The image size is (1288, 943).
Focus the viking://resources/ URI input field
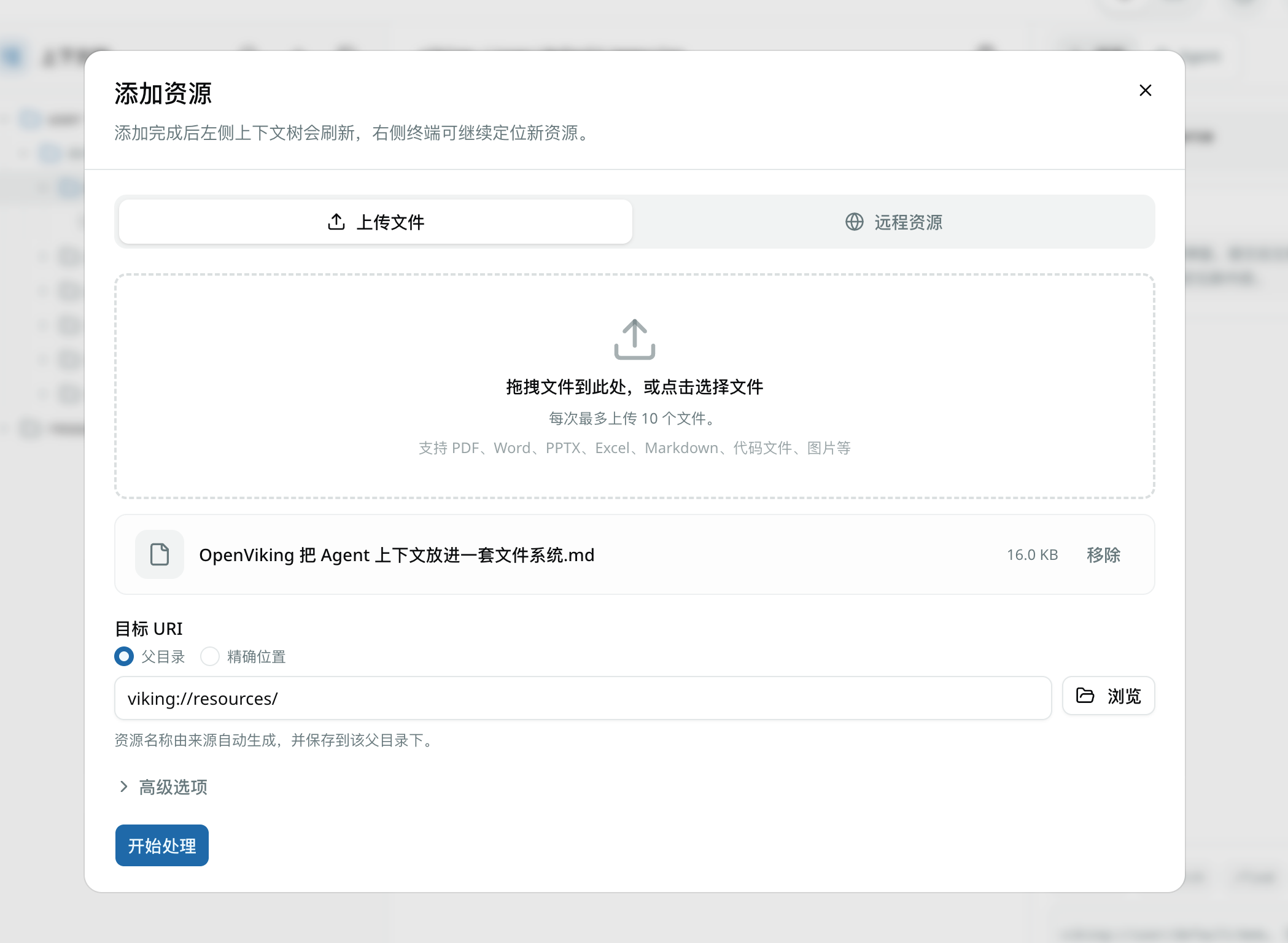point(583,698)
